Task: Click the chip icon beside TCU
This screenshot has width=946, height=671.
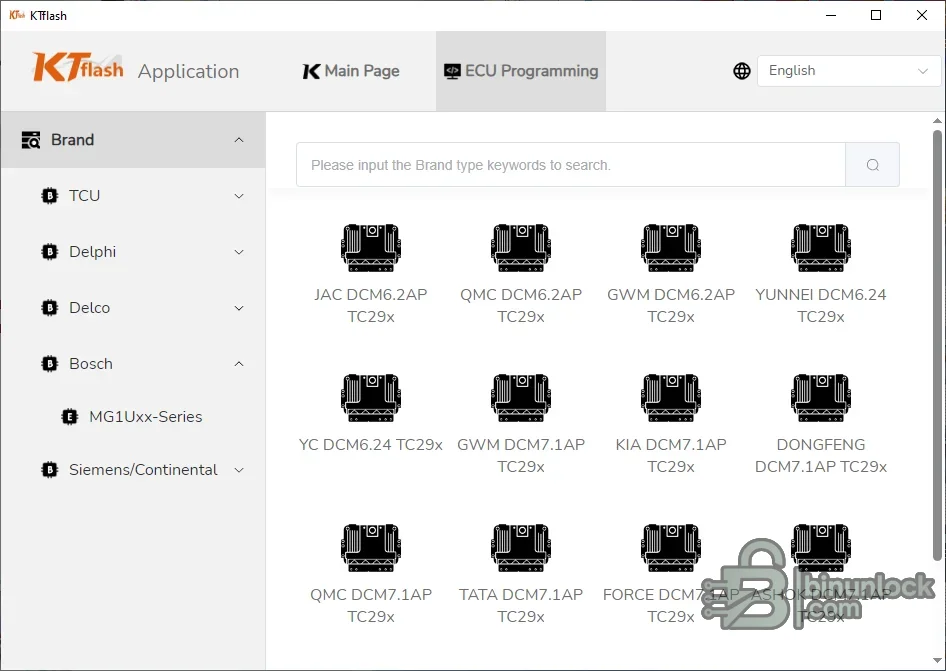Action: point(49,196)
